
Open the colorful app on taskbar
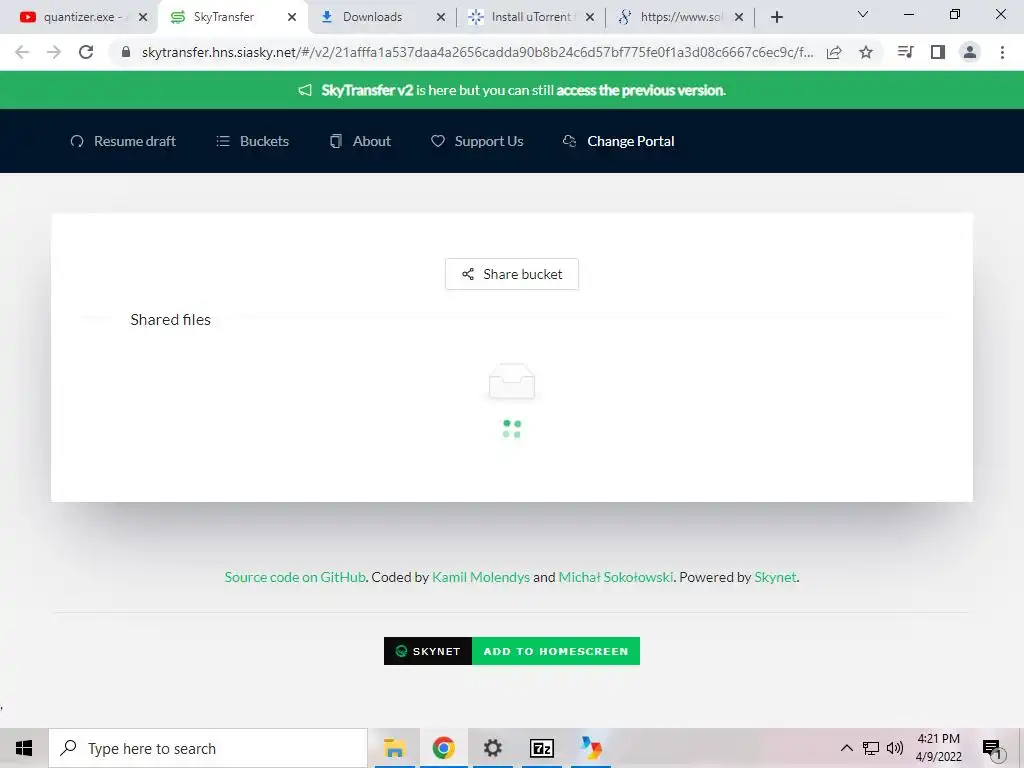point(591,748)
